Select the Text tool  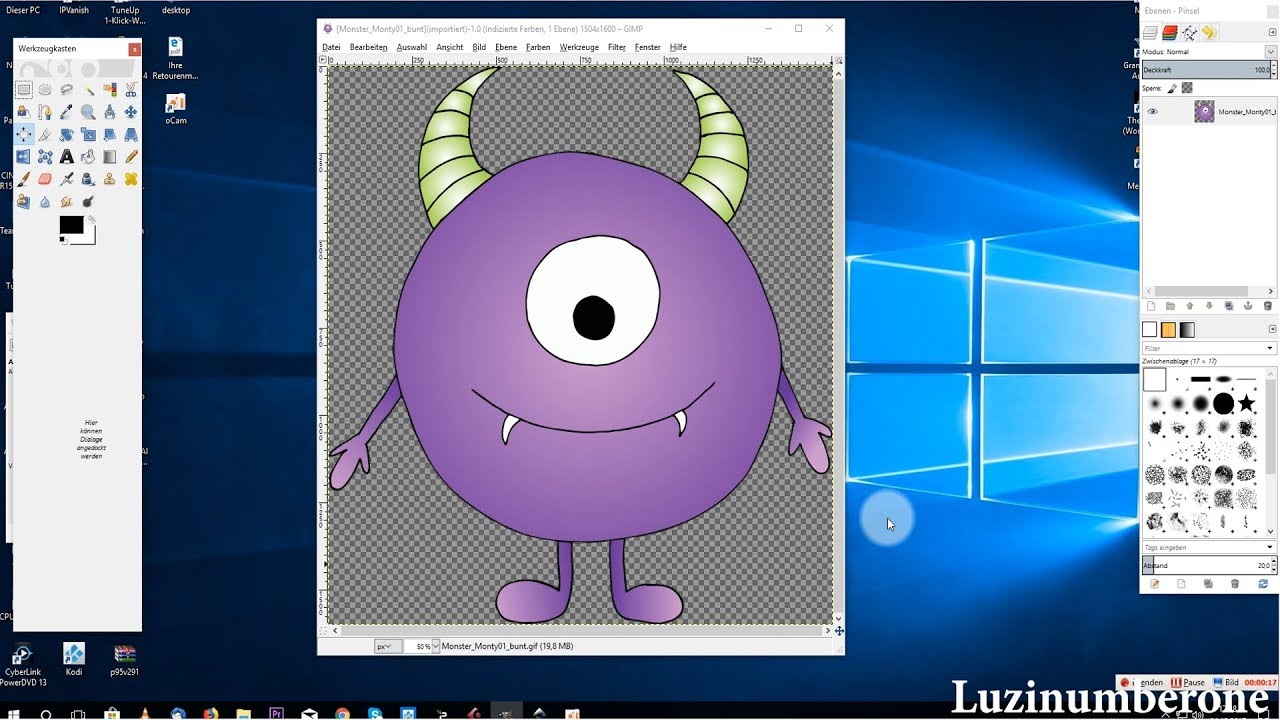(x=66, y=157)
